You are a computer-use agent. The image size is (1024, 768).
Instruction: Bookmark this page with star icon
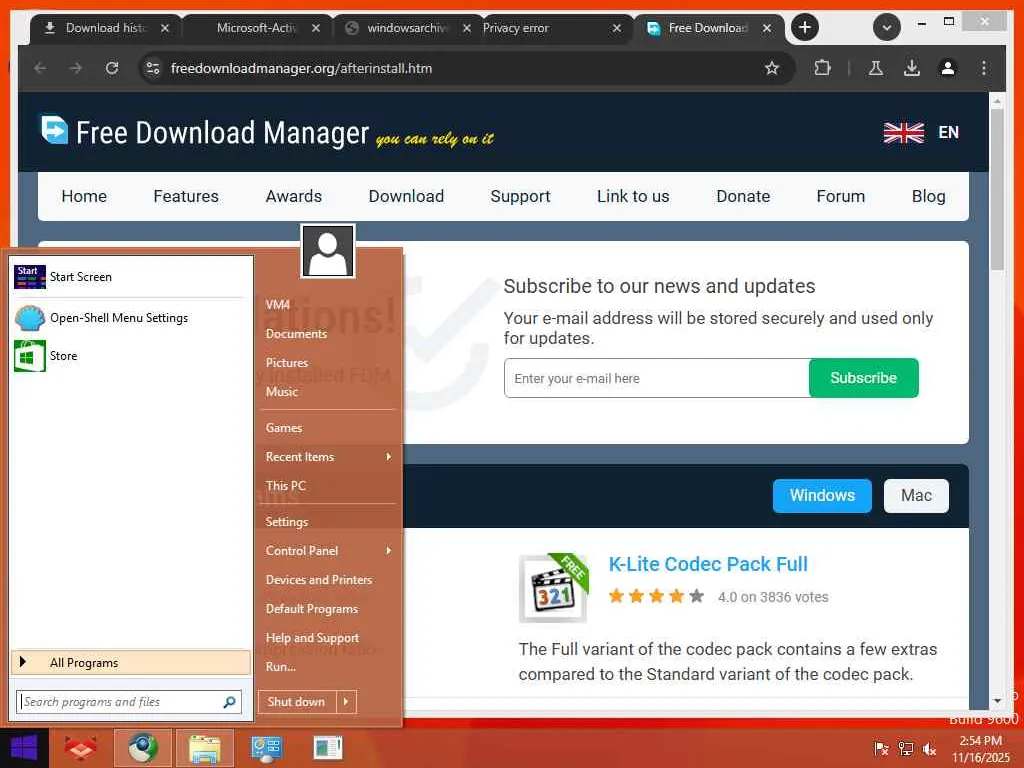(x=772, y=68)
